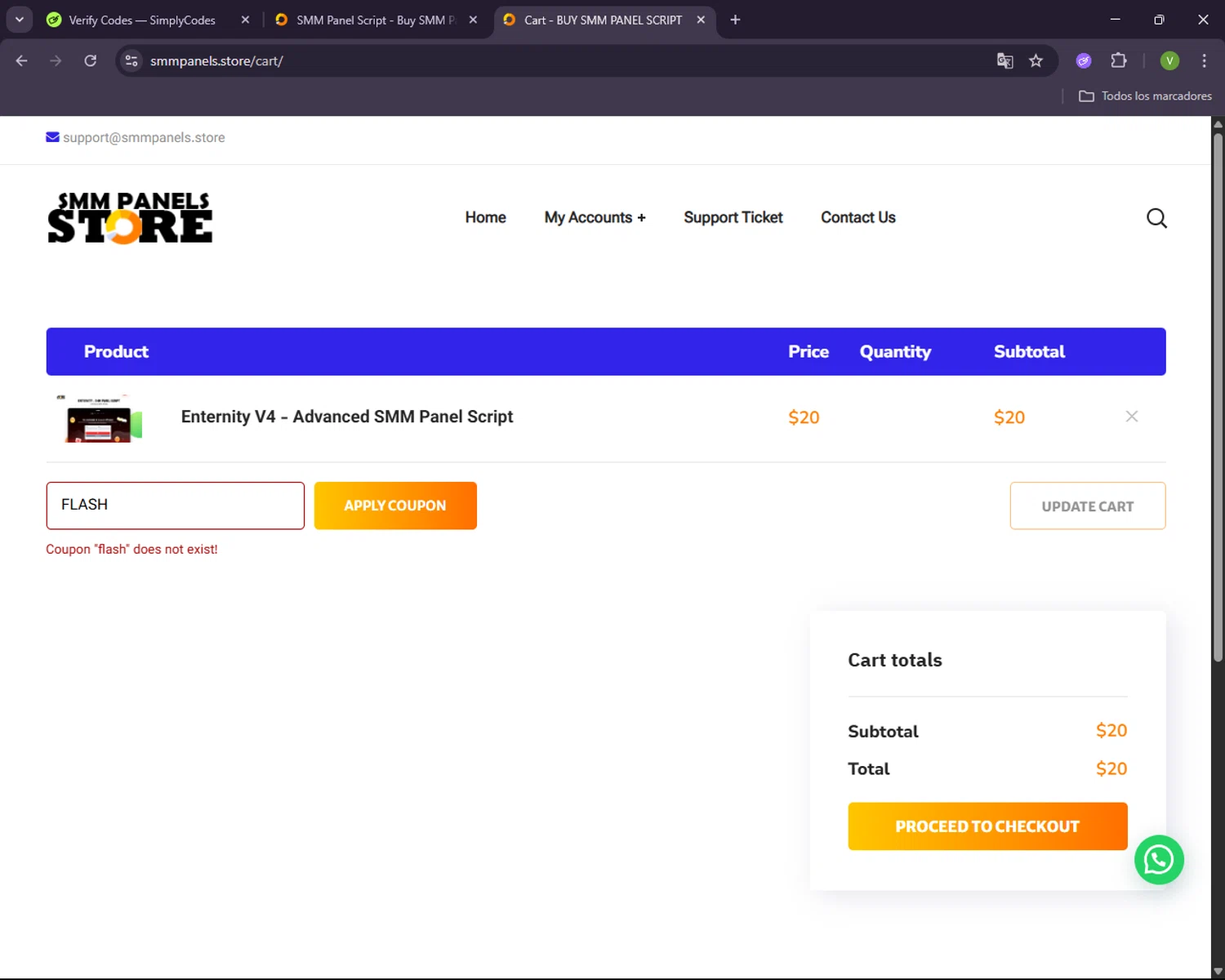Viewport: 1225px width, 980px height.
Task: Click the Total amount $20 in Cart totals
Action: pos(1111,768)
